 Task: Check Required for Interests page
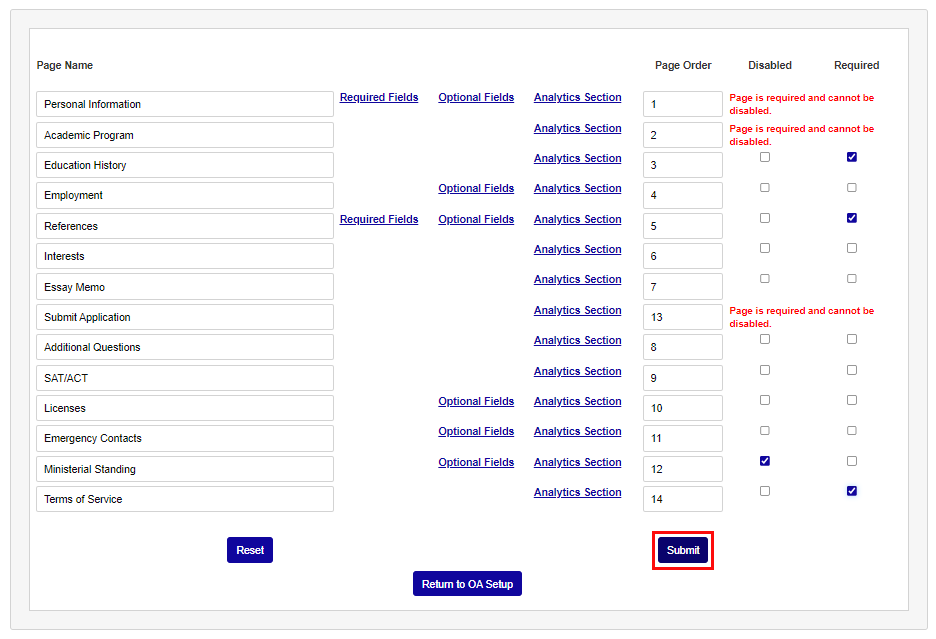click(851, 247)
